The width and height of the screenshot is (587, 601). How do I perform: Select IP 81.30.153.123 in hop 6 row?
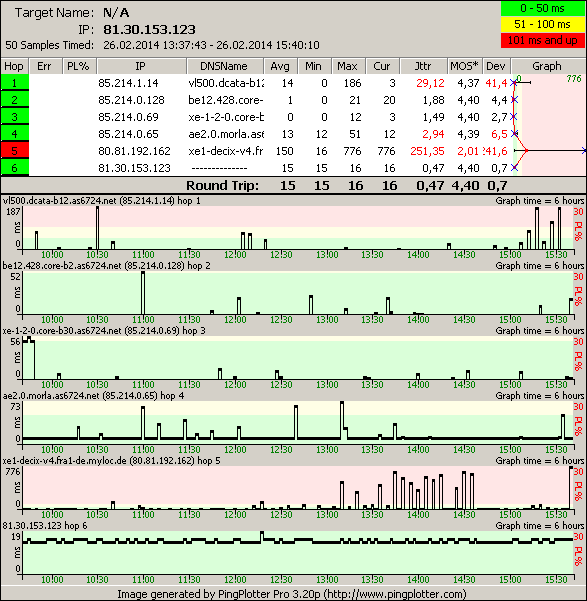pos(134,168)
